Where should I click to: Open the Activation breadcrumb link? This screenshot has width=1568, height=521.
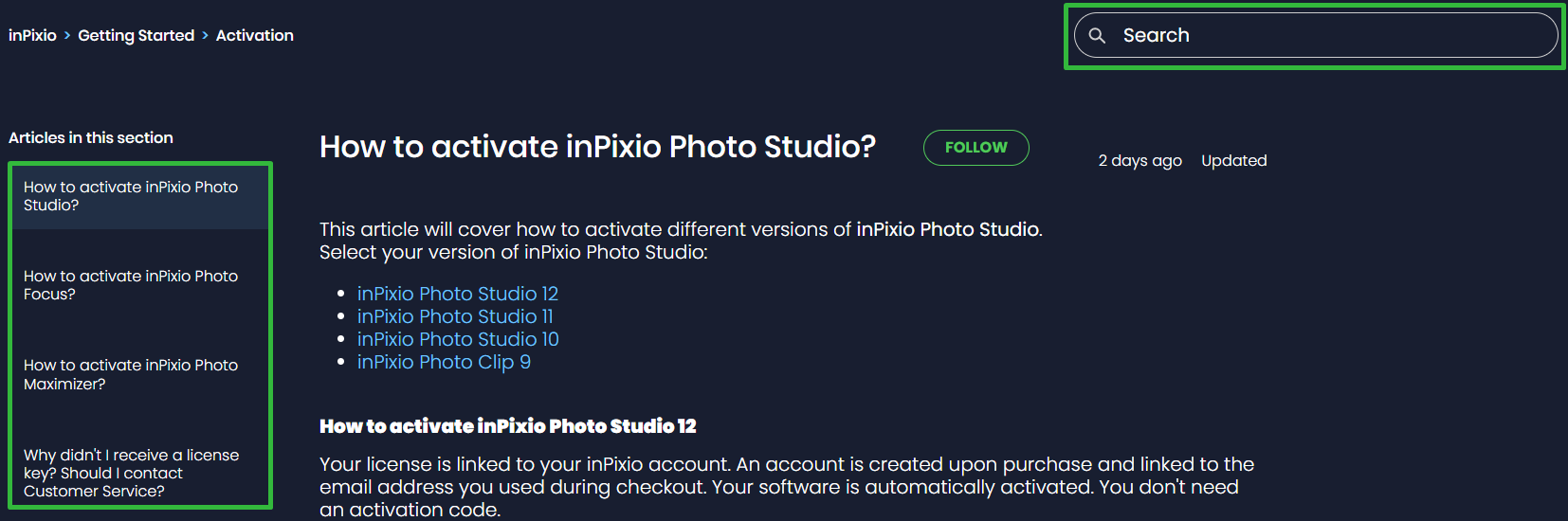[x=255, y=35]
